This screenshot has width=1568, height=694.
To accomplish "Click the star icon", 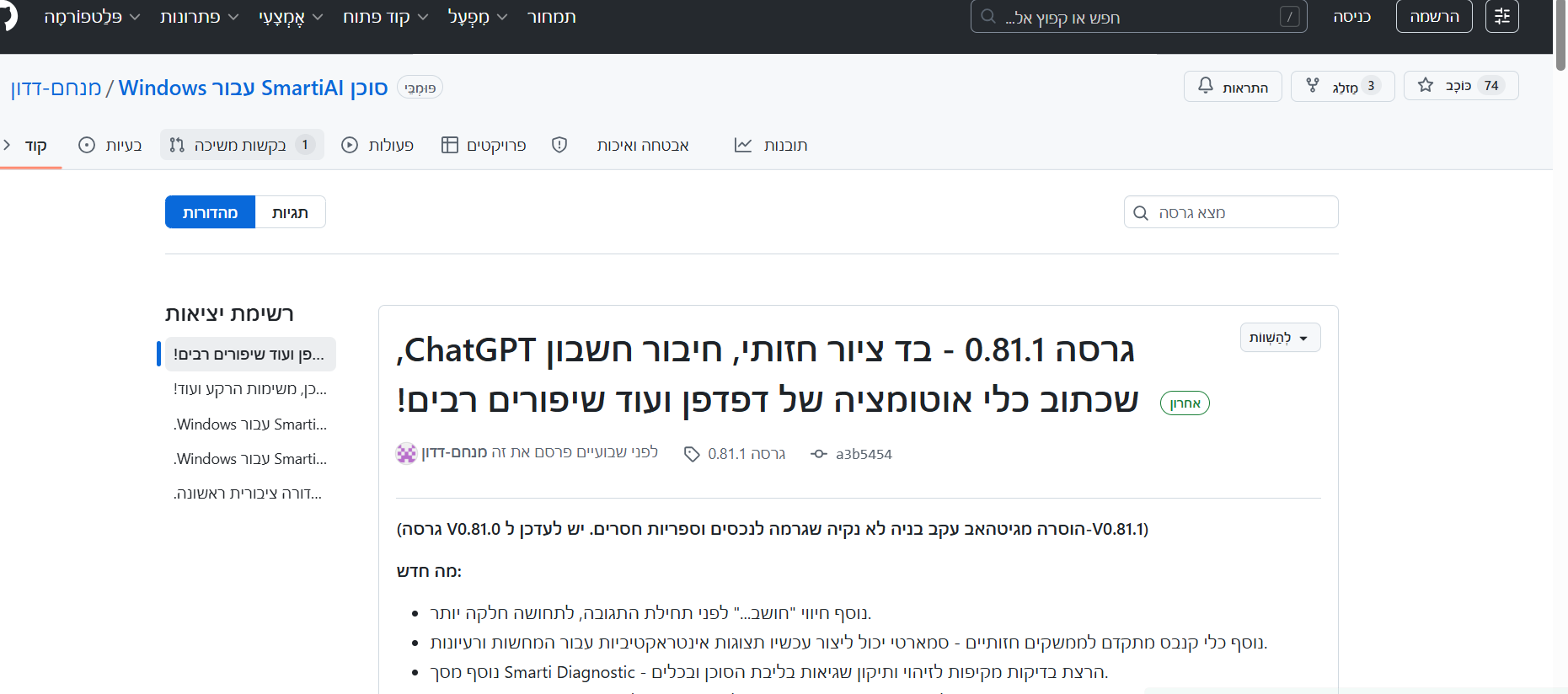I will (1426, 85).
